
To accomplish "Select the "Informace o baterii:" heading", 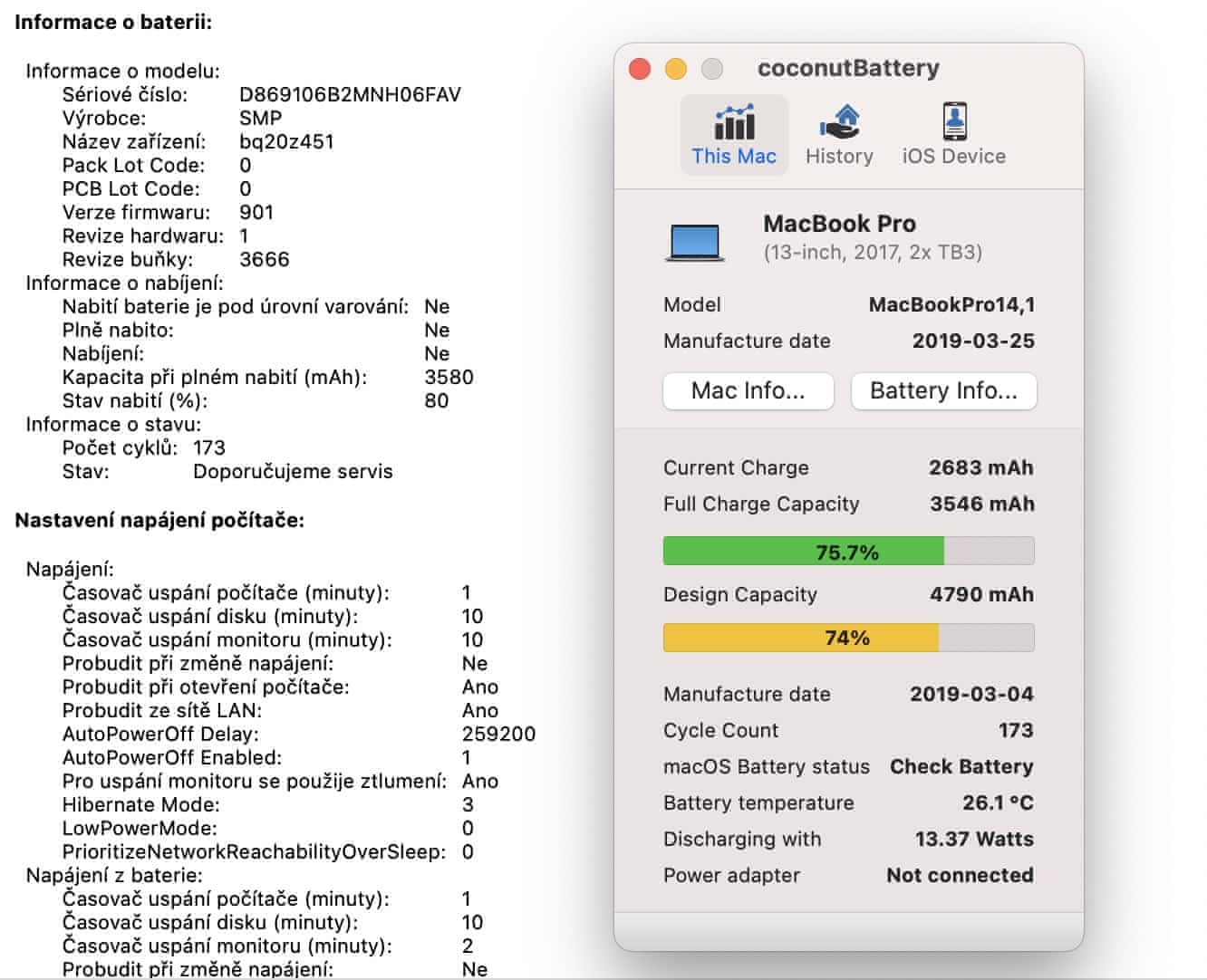I will (113, 23).
